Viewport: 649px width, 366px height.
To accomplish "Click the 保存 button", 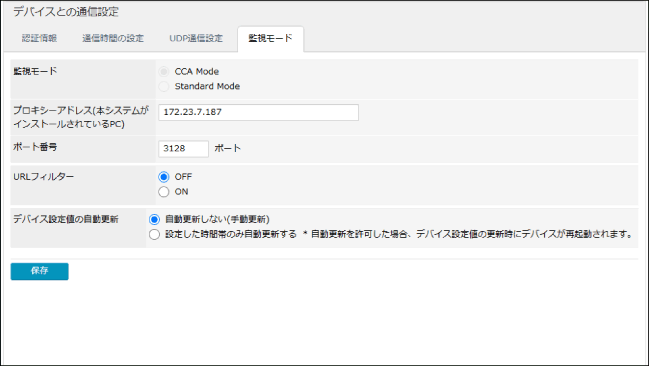I will coord(40,271).
